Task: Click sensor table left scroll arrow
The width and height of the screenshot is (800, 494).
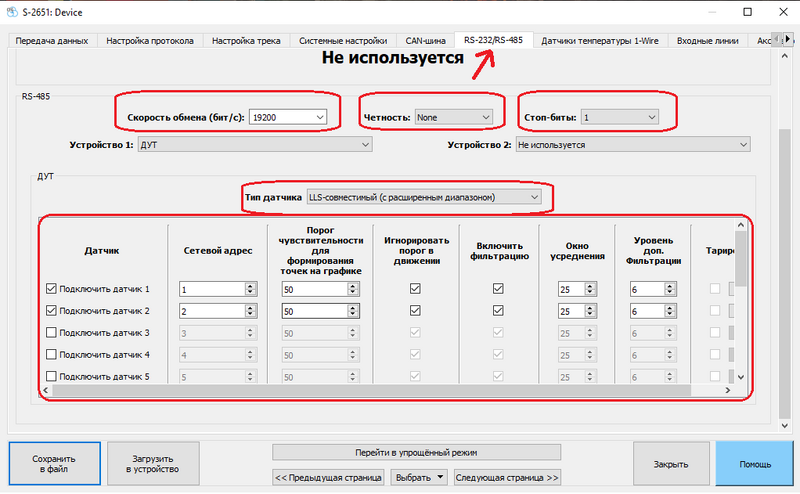Action: (46, 390)
